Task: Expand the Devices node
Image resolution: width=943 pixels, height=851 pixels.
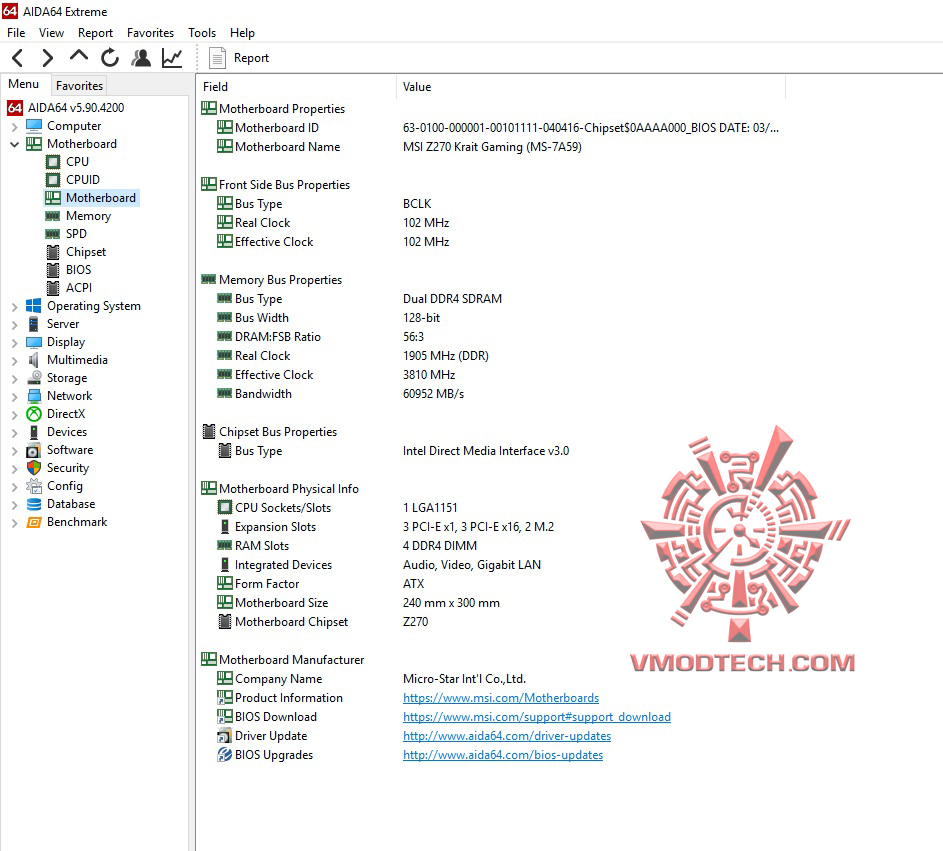Action: 14,433
